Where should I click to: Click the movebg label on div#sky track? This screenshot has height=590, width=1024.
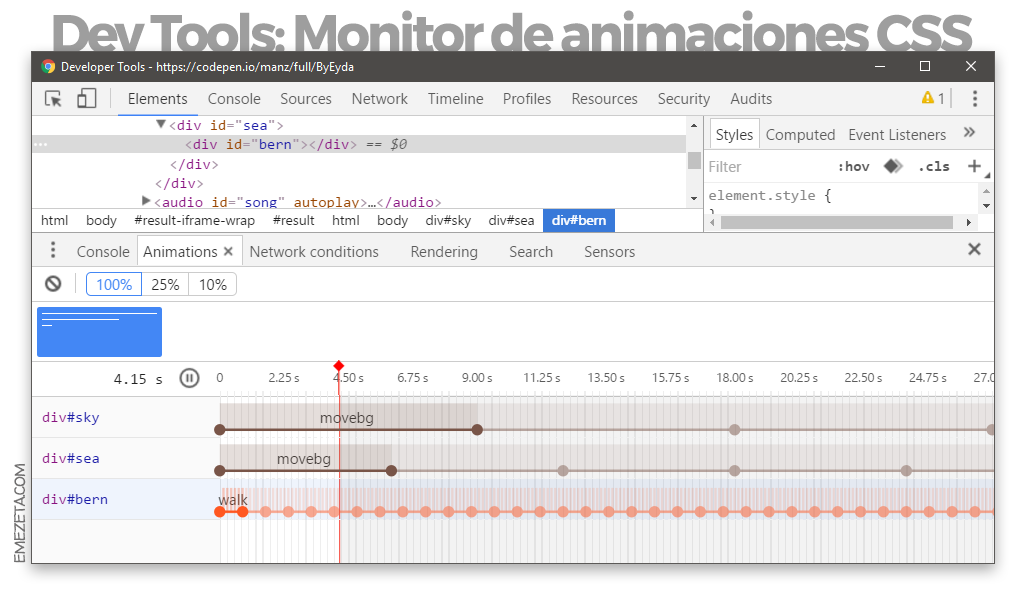point(347,418)
